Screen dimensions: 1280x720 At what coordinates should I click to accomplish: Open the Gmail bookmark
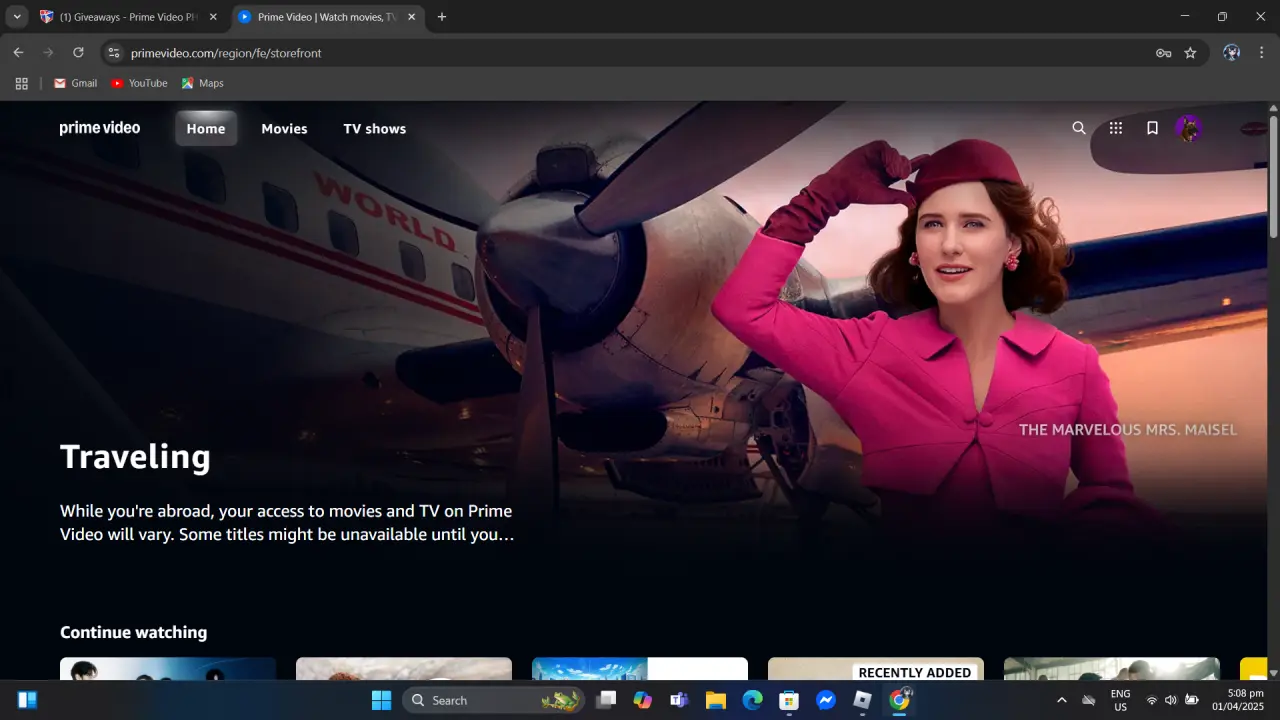click(75, 83)
